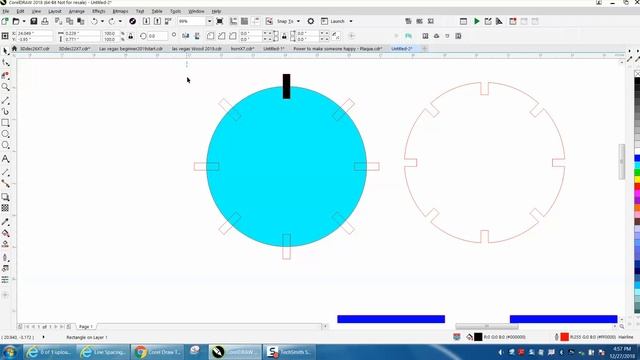Choose the Zoom magnifier tool
Image resolution: width=640 pixels, height=360 pixels.
(5, 87)
